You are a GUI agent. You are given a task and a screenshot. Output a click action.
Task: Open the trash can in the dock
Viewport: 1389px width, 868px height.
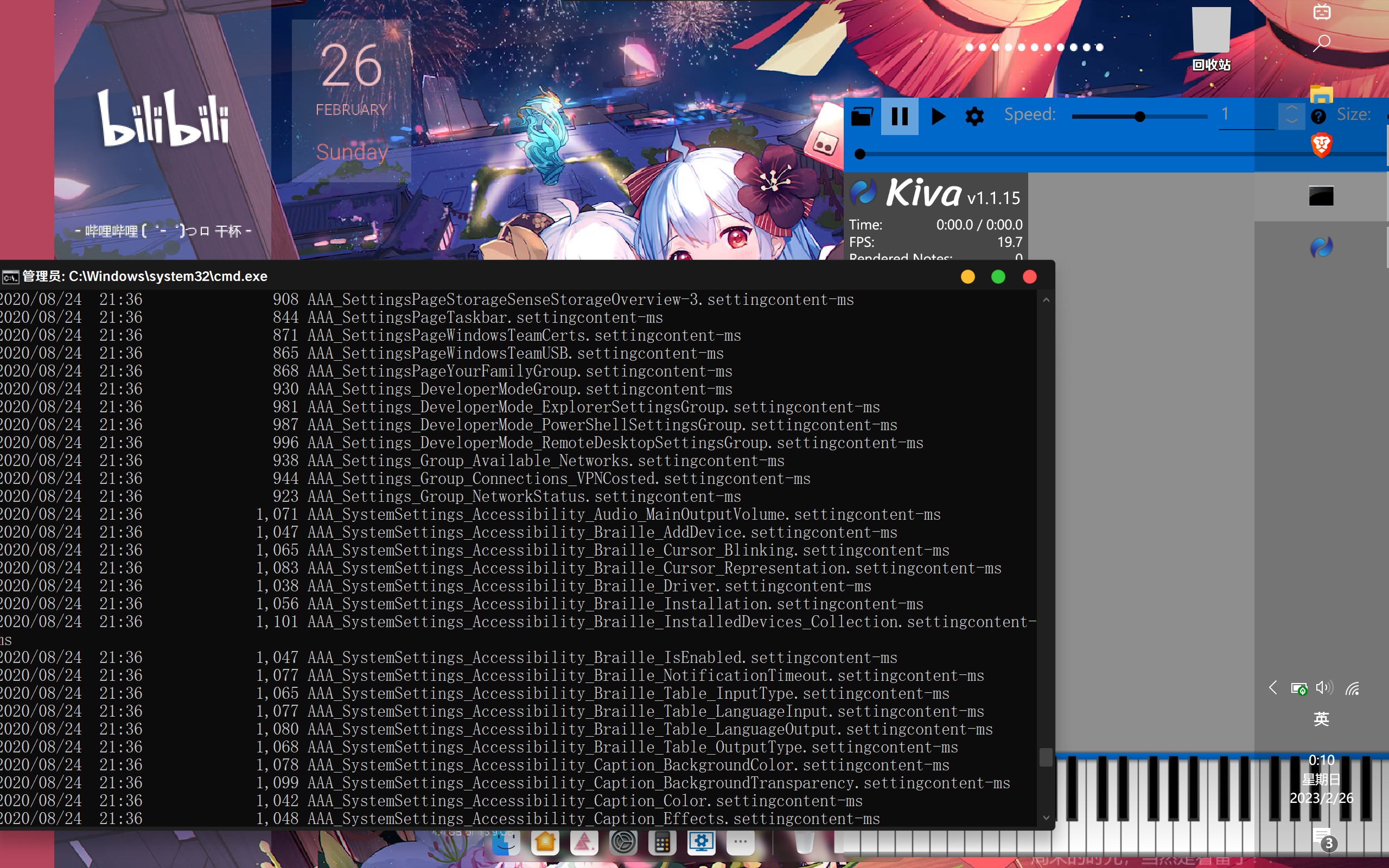[805, 842]
